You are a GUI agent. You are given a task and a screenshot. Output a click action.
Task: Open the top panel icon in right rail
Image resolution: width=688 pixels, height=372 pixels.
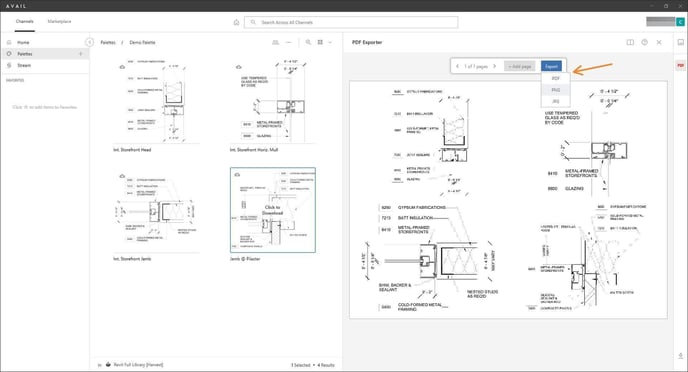(x=681, y=43)
